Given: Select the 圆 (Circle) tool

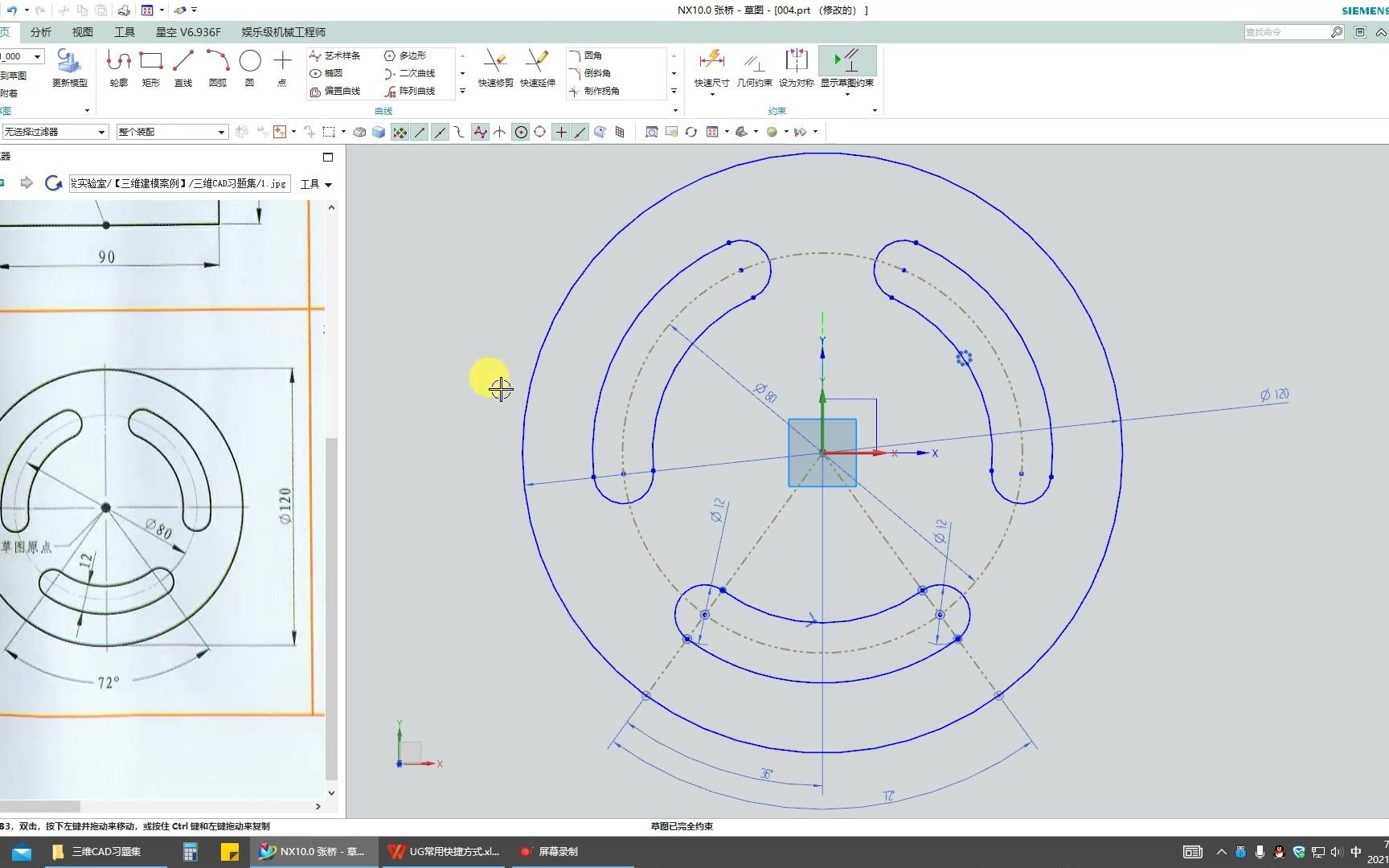Looking at the screenshot, I should [x=250, y=66].
